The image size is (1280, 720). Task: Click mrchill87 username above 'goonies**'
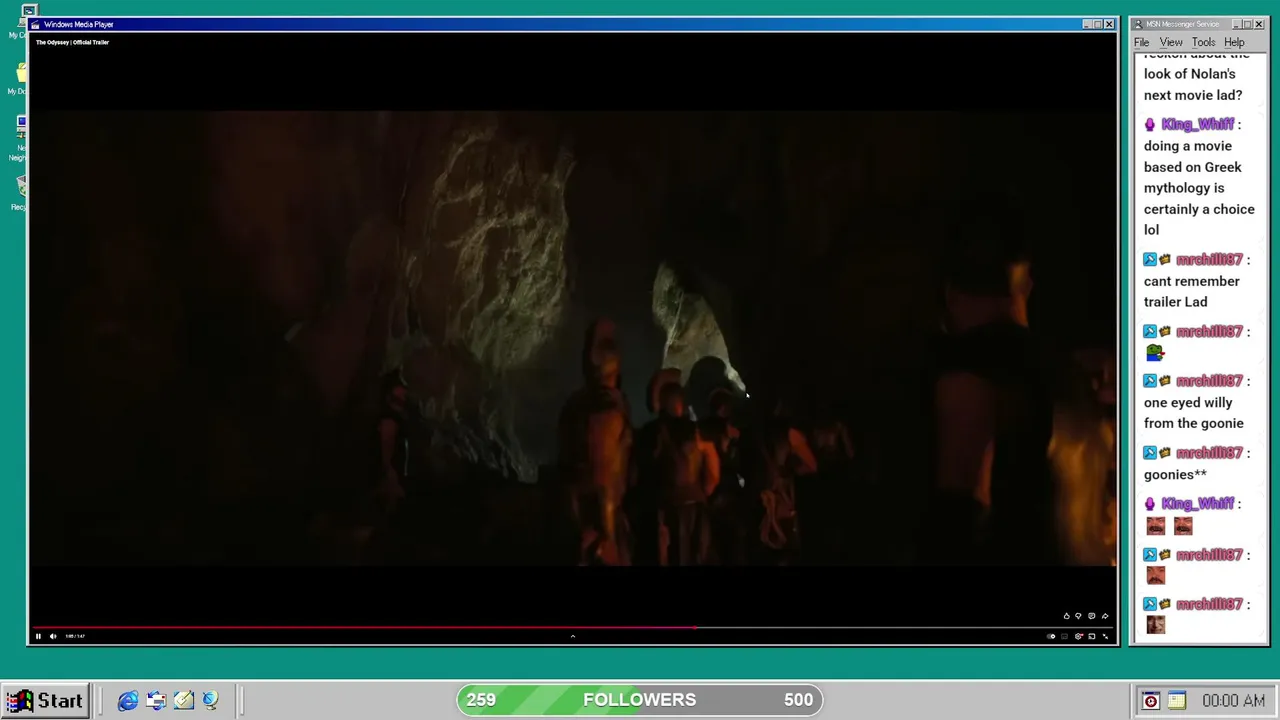coord(1209,453)
